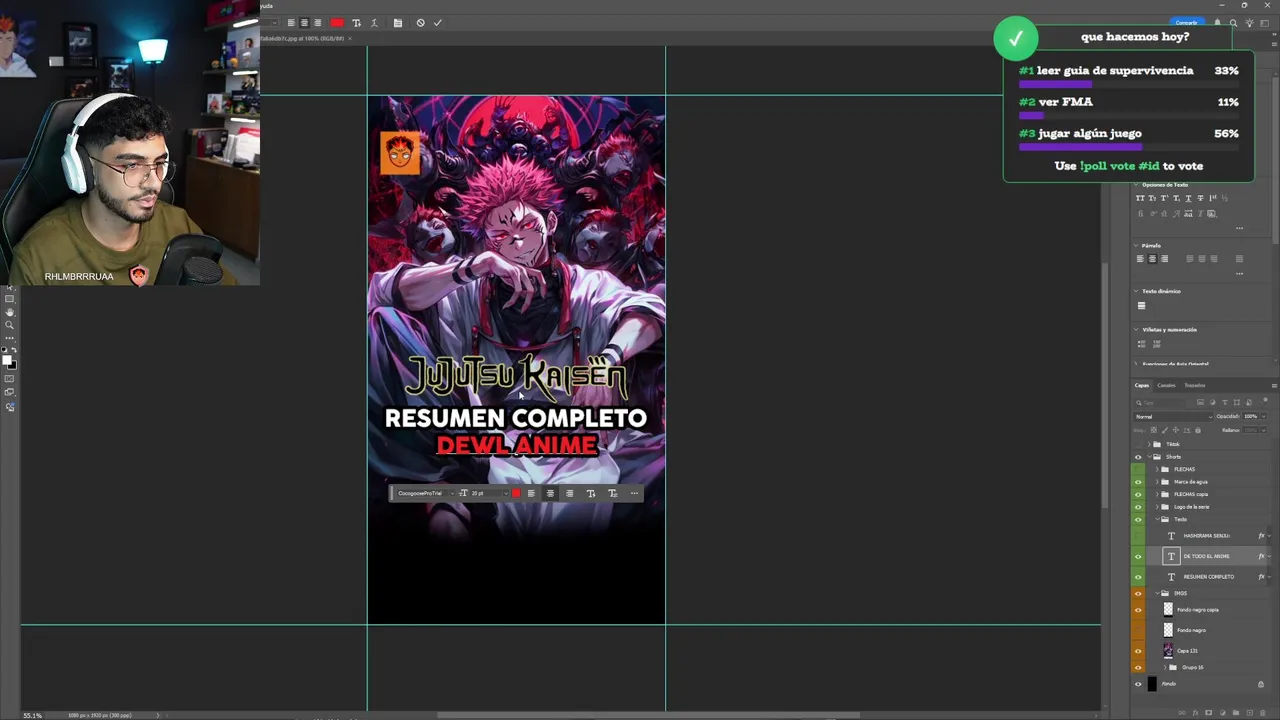Open more options in the floating text bar
Image resolution: width=1280 pixels, height=720 pixels.
point(634,493)
